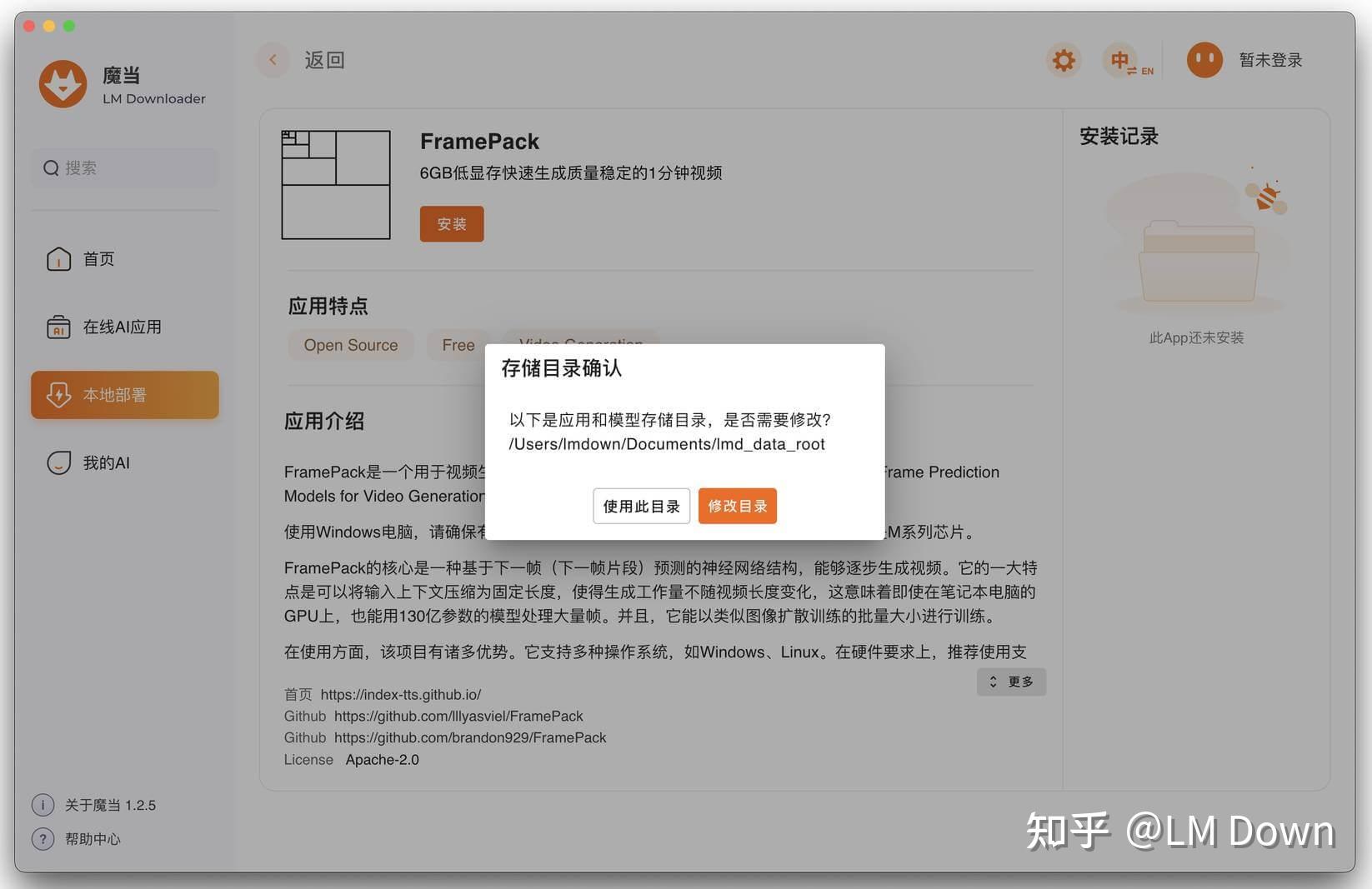Open the 首页 home icon in the sidebar

point(58,259)
